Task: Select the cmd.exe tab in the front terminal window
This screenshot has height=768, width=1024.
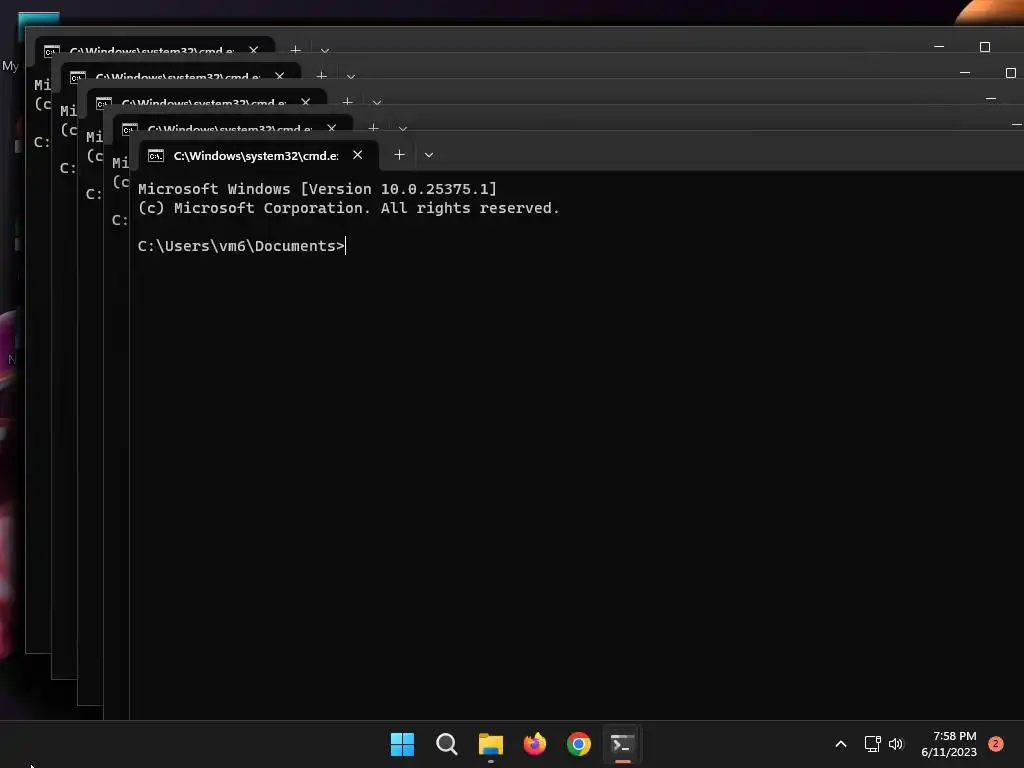Action: coord(259,155)
